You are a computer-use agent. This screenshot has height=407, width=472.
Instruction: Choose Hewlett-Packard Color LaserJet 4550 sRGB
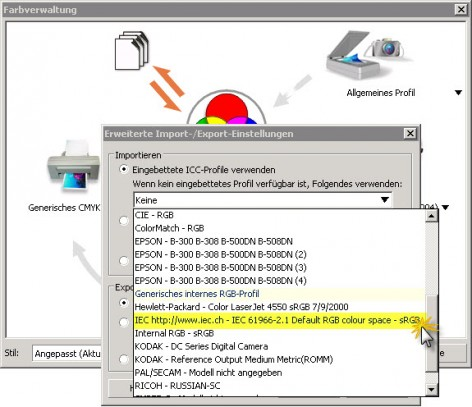(x=279, y=307)
